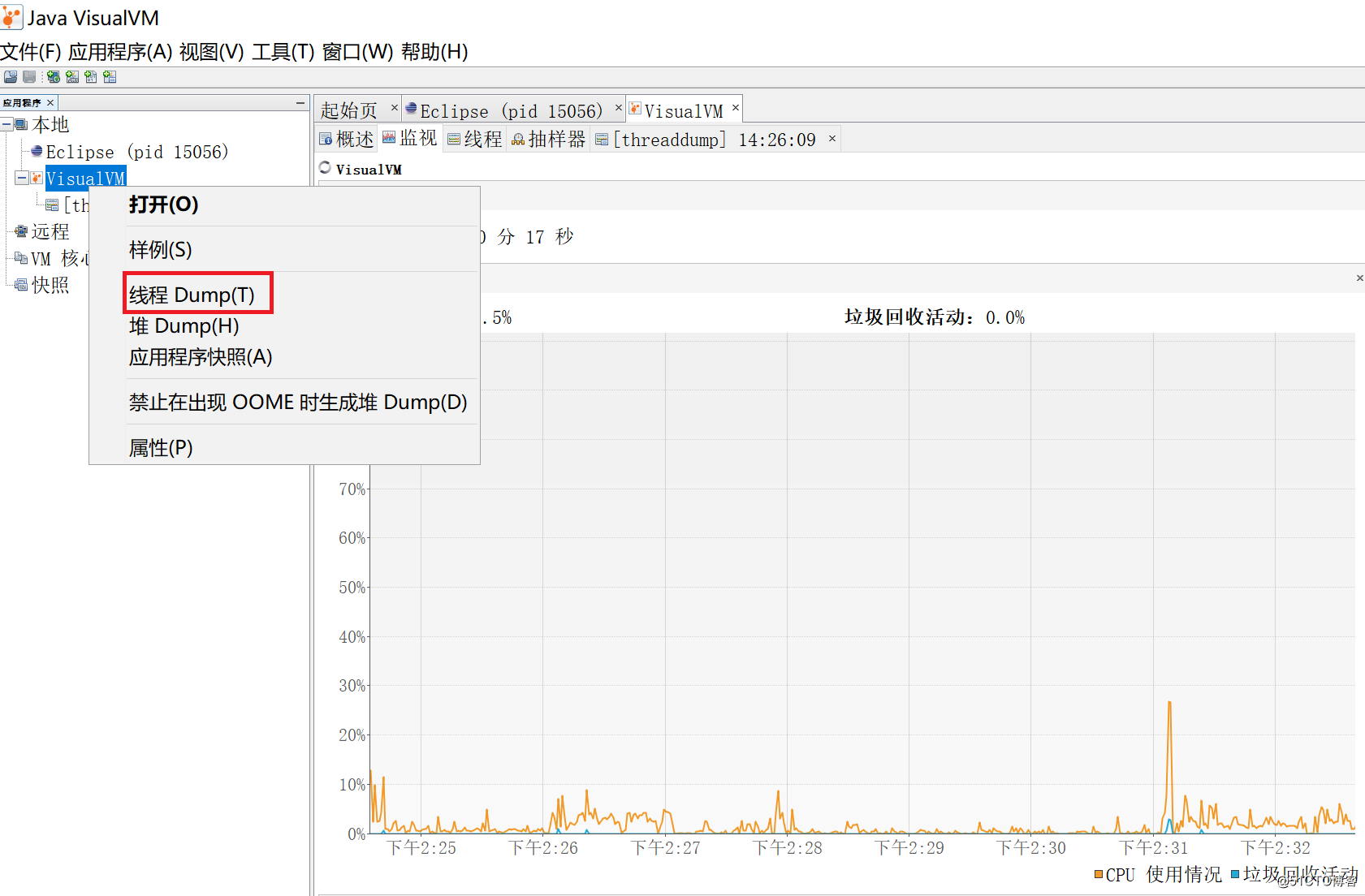This screenshot has width=1365, height=896.
Task: Open the 帮助(H) menu
Action: click(434, 52)
